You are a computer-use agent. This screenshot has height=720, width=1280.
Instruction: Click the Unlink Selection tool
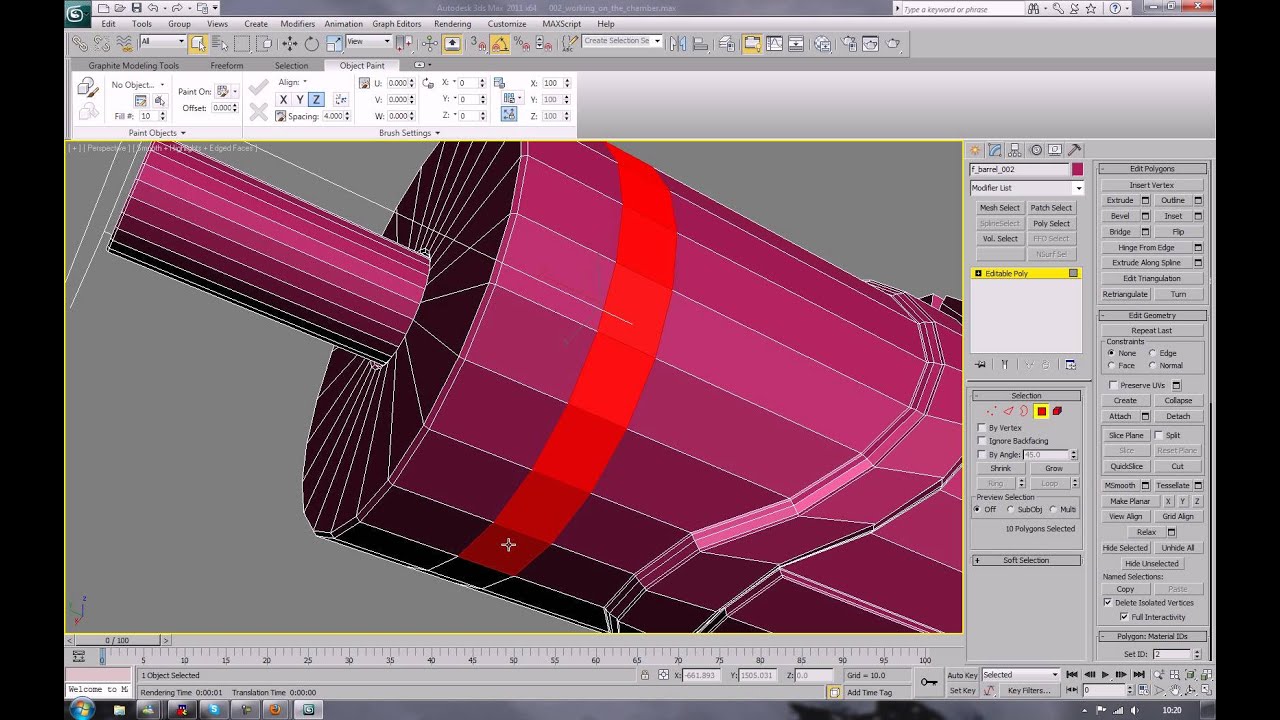click(102, 43)
